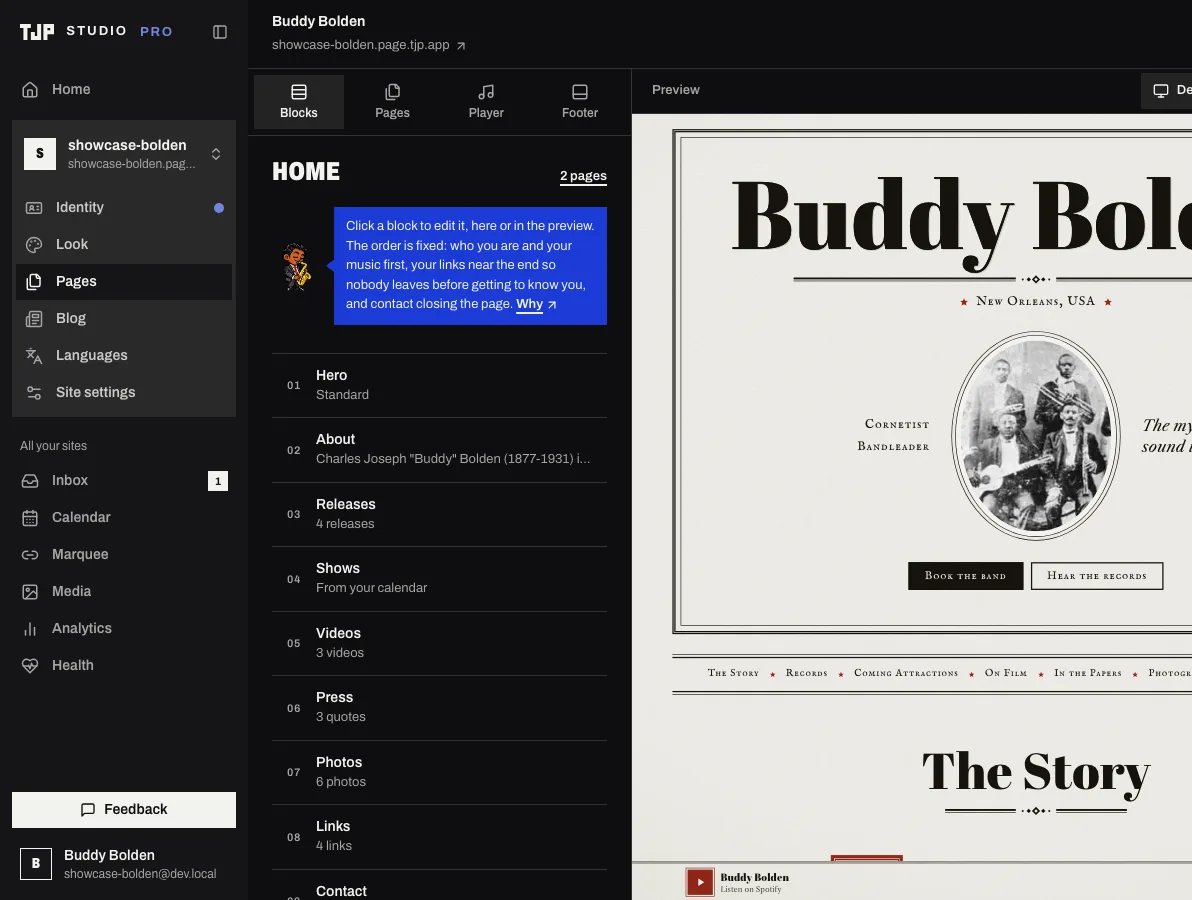The height and width of the screenshot is (900, 1192).
Task: Click the Media image icon
Action: point(30,591)
